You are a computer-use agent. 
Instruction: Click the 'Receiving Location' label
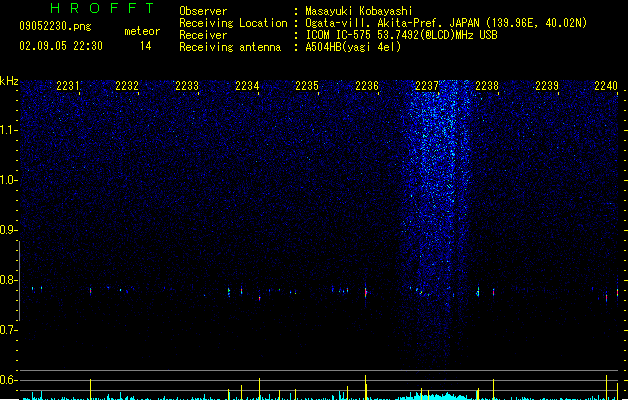[233, 23]
